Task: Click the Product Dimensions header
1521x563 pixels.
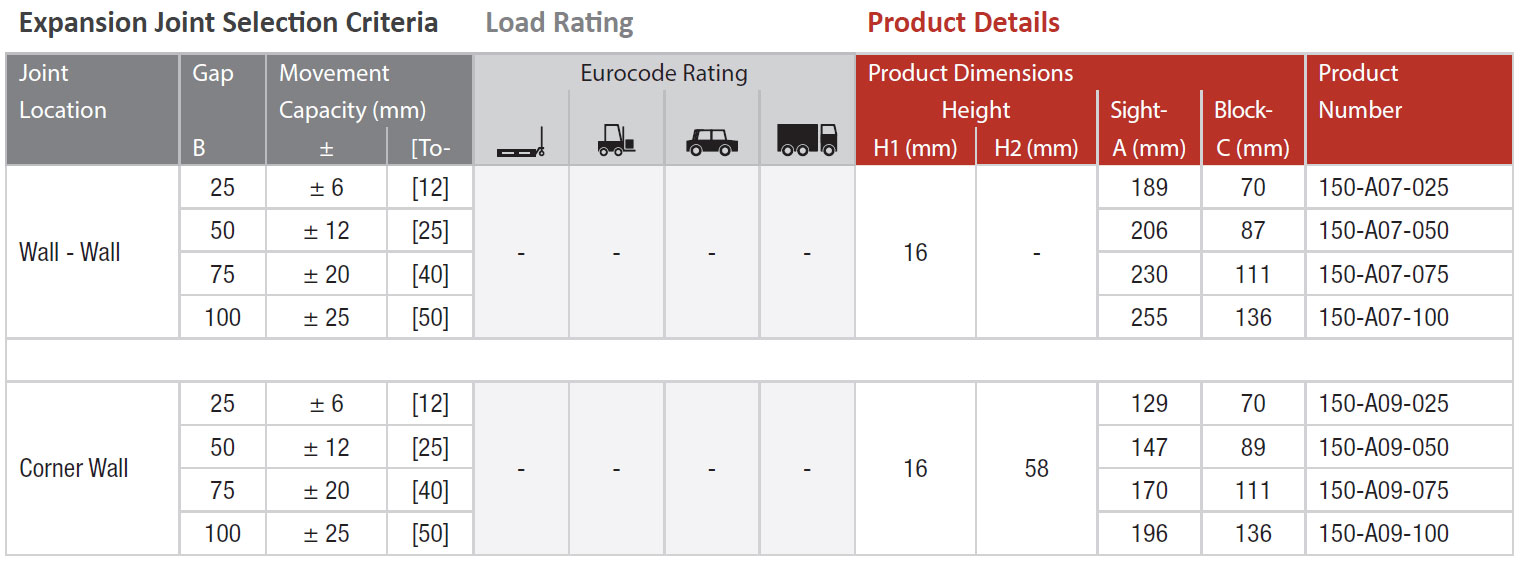Action: click(x=970, y=73)
